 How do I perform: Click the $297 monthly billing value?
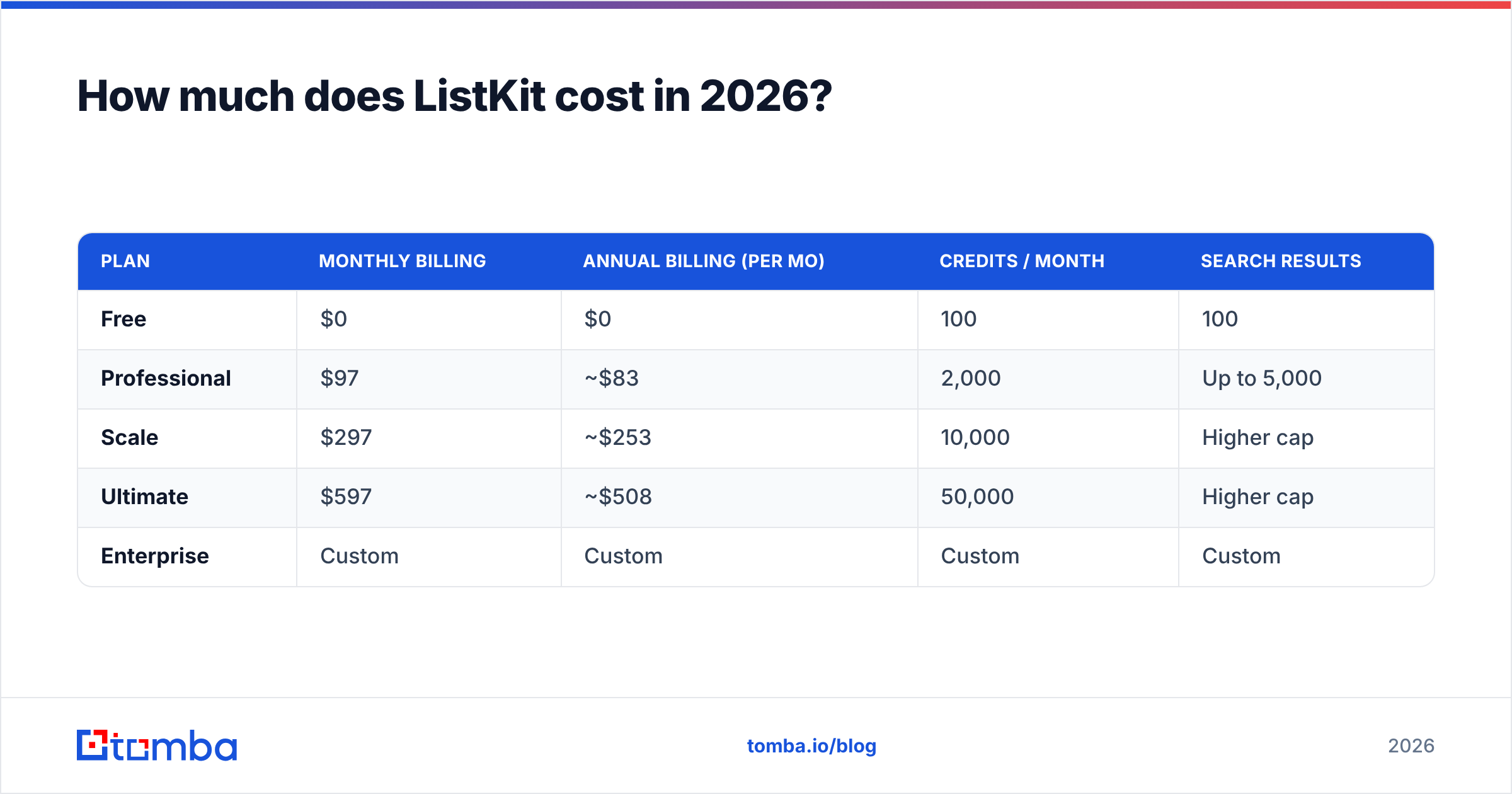[346, 437]
